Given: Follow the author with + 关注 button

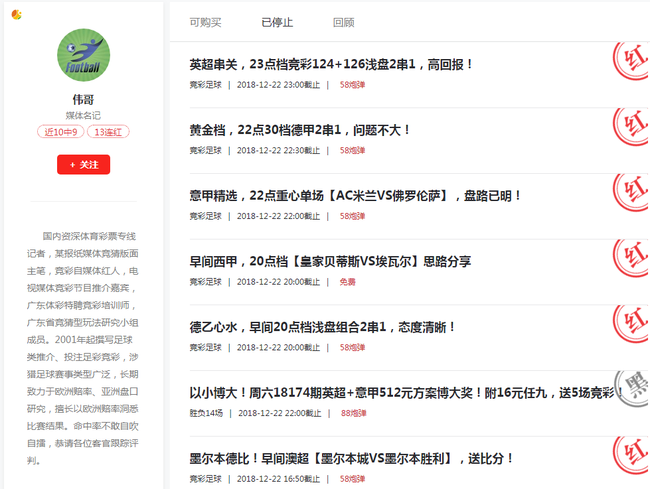Looking at the screenshot, I should pyautogui.click(x=83, y=165).
